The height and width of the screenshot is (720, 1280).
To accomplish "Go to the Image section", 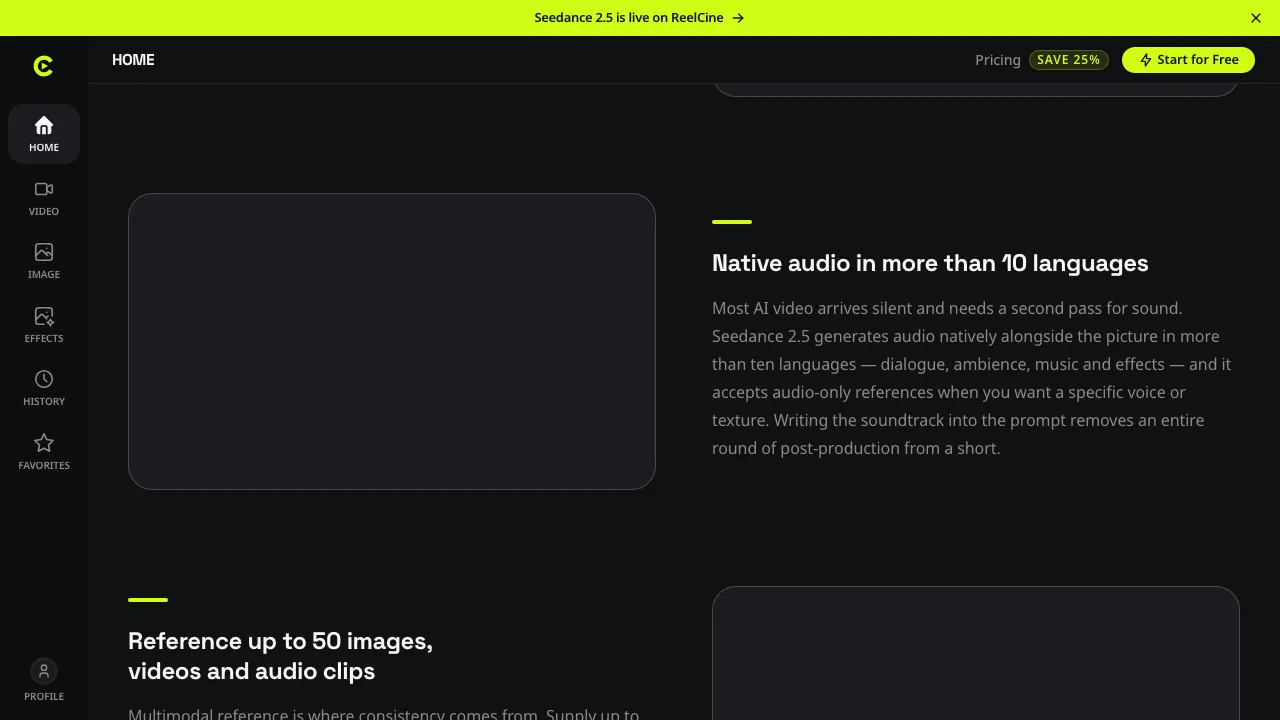I will click(44, 261).
